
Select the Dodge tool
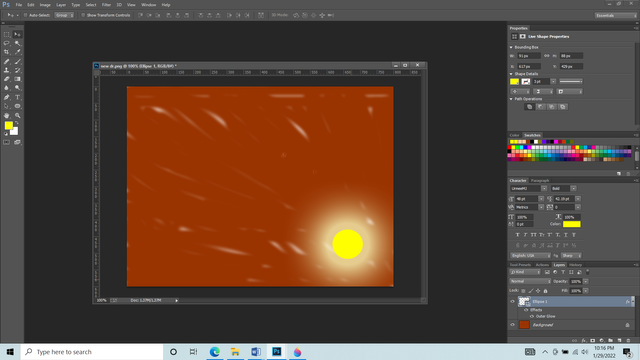(18, 88)
